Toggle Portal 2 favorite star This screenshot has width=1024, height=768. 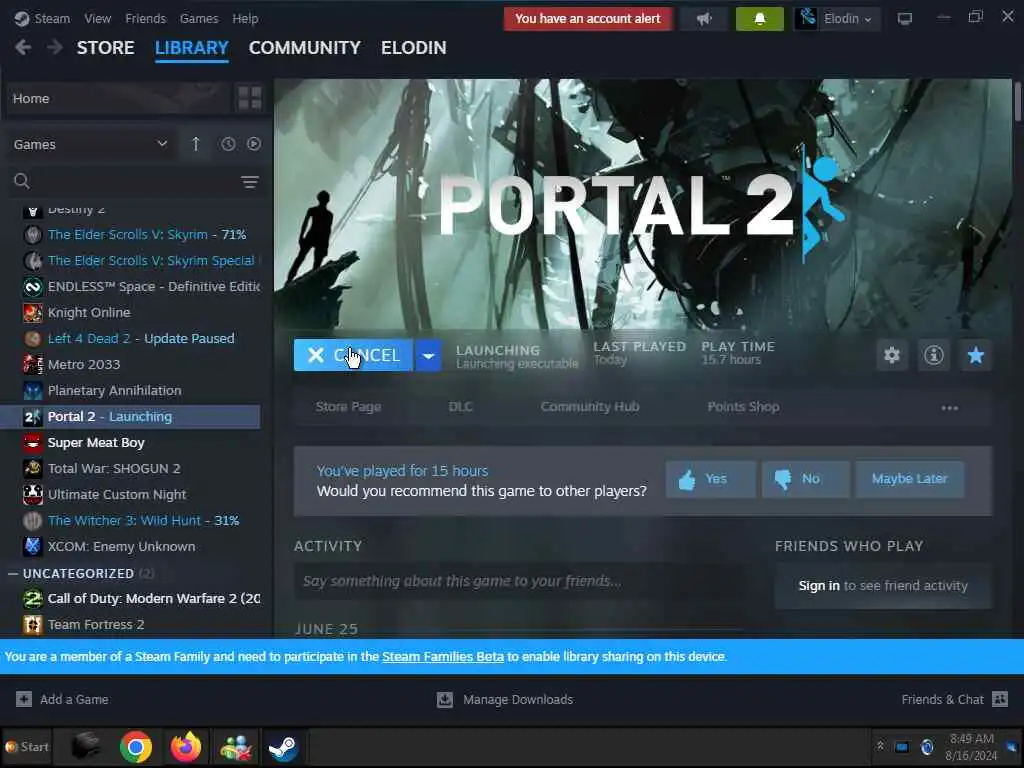click(976, 355)
